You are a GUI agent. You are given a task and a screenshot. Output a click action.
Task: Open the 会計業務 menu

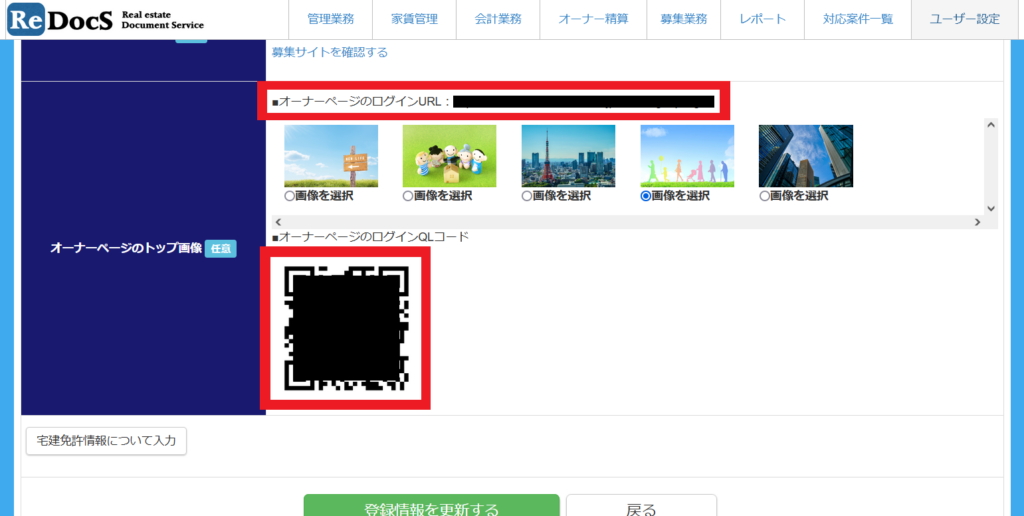tap(498, 20)
